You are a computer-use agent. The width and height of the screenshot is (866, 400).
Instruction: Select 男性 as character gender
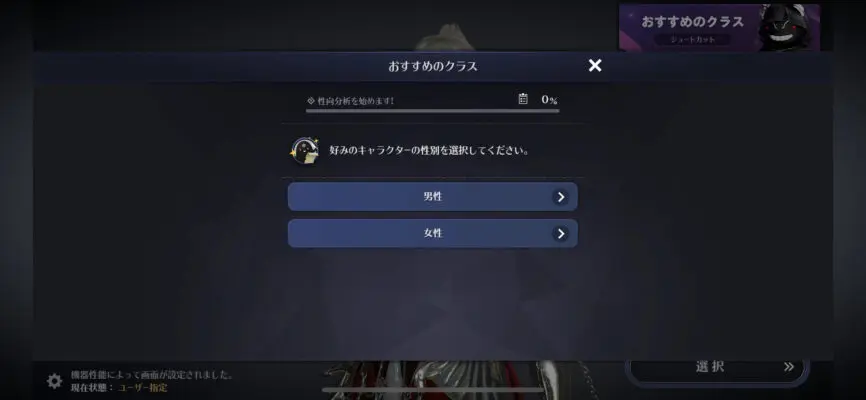(432, 197)
